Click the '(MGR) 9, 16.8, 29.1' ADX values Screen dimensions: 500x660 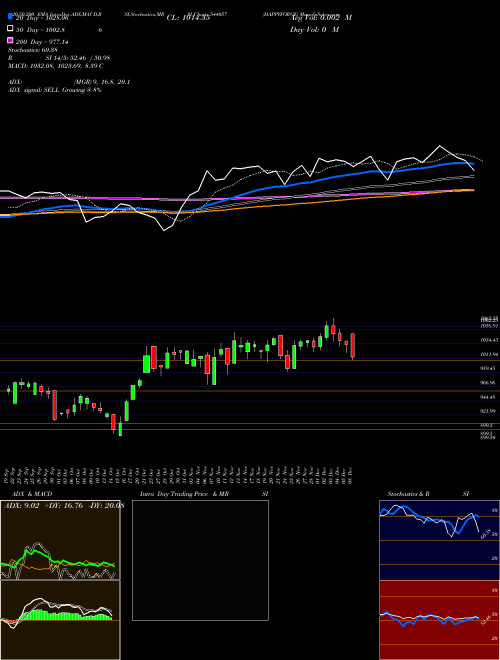coord(102,82)
